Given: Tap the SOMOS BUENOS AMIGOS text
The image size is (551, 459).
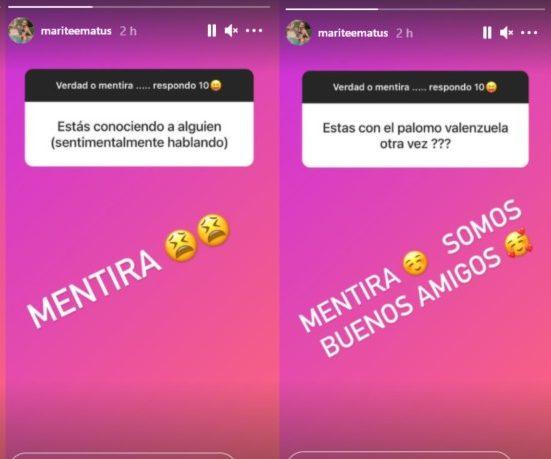Looking at the screenshot, I should click(x=422, y=278).
